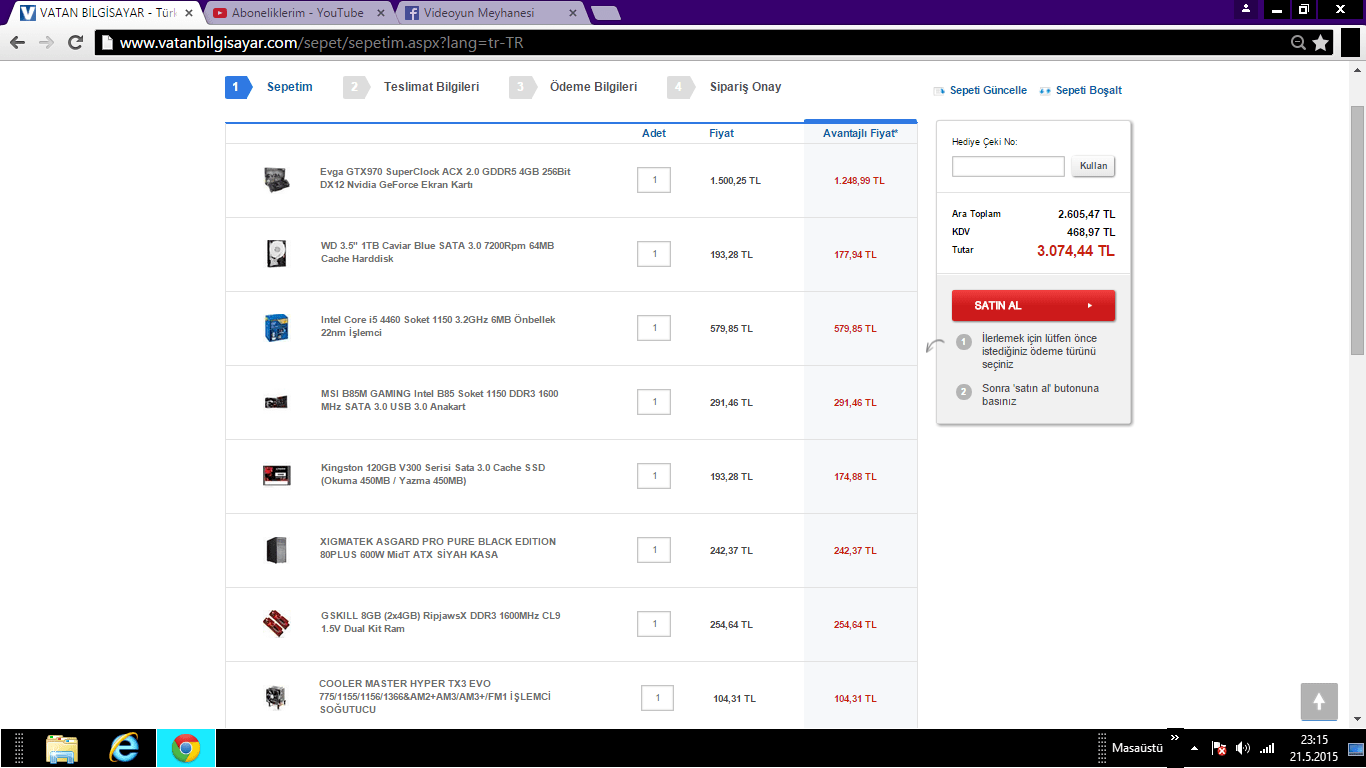Show hidden system tray icons

point(1194,748)
